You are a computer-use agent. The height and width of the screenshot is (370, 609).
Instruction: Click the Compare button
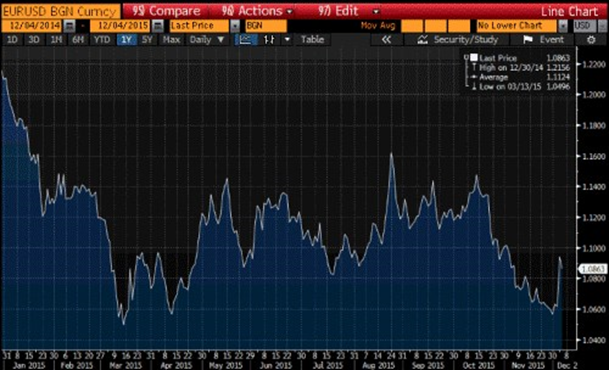click(166, 11)
